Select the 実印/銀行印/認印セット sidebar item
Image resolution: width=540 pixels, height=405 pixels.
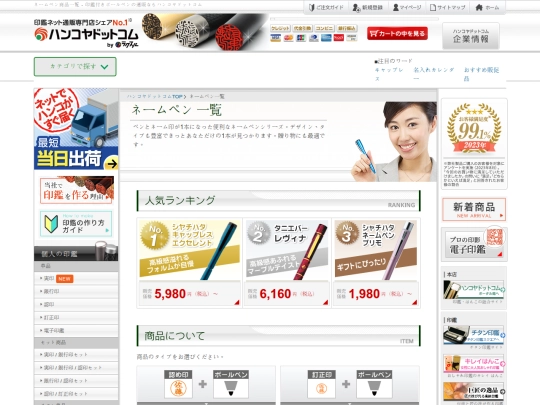pos(76,367)
